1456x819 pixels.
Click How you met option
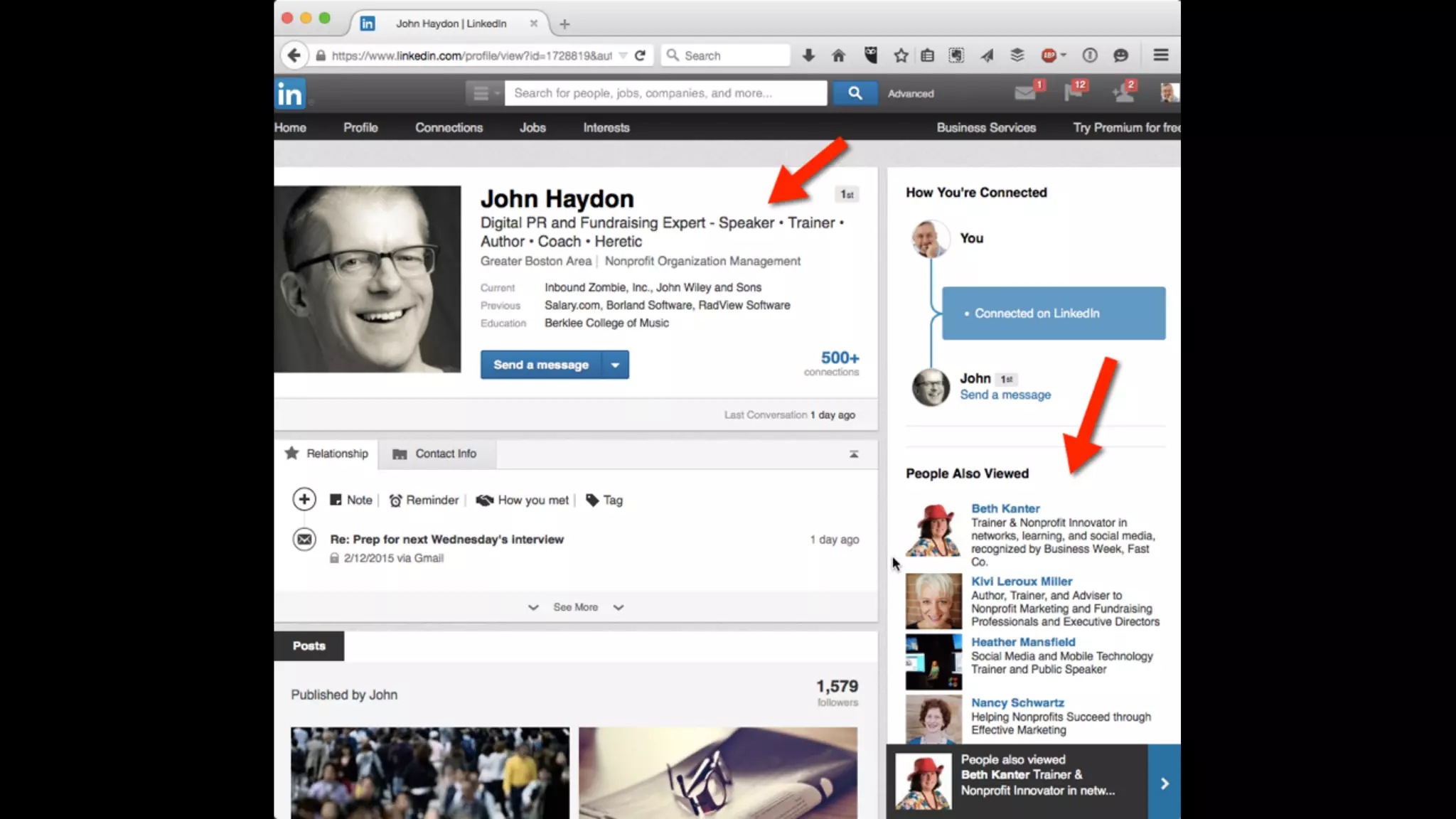(x=523, y=500)
